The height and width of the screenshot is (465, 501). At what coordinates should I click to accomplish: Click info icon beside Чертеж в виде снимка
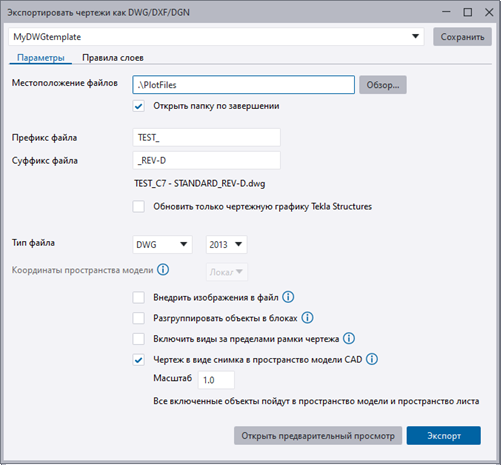(x=372, y=359)
